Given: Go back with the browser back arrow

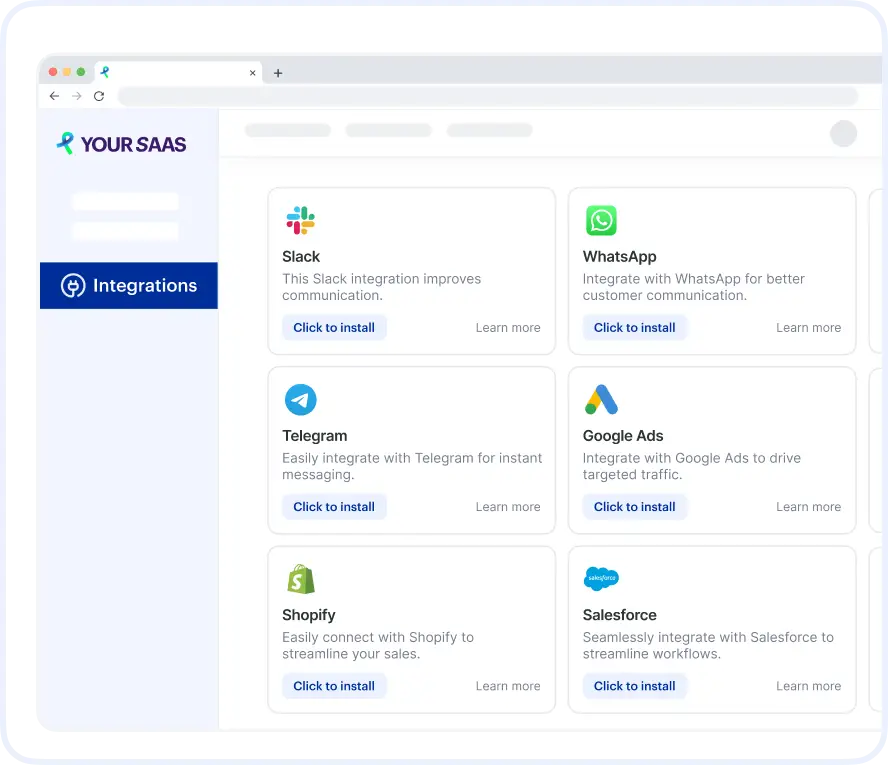Looking at the screenshot, I should (54, 96).
